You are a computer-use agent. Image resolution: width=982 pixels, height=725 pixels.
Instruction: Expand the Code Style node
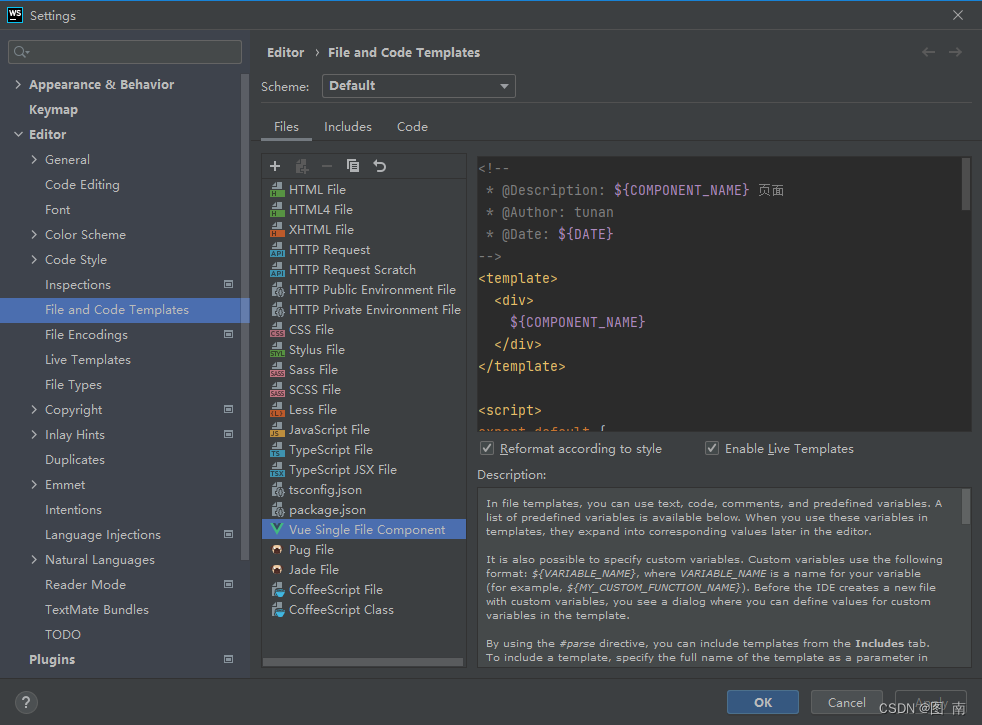pos(34,260)
